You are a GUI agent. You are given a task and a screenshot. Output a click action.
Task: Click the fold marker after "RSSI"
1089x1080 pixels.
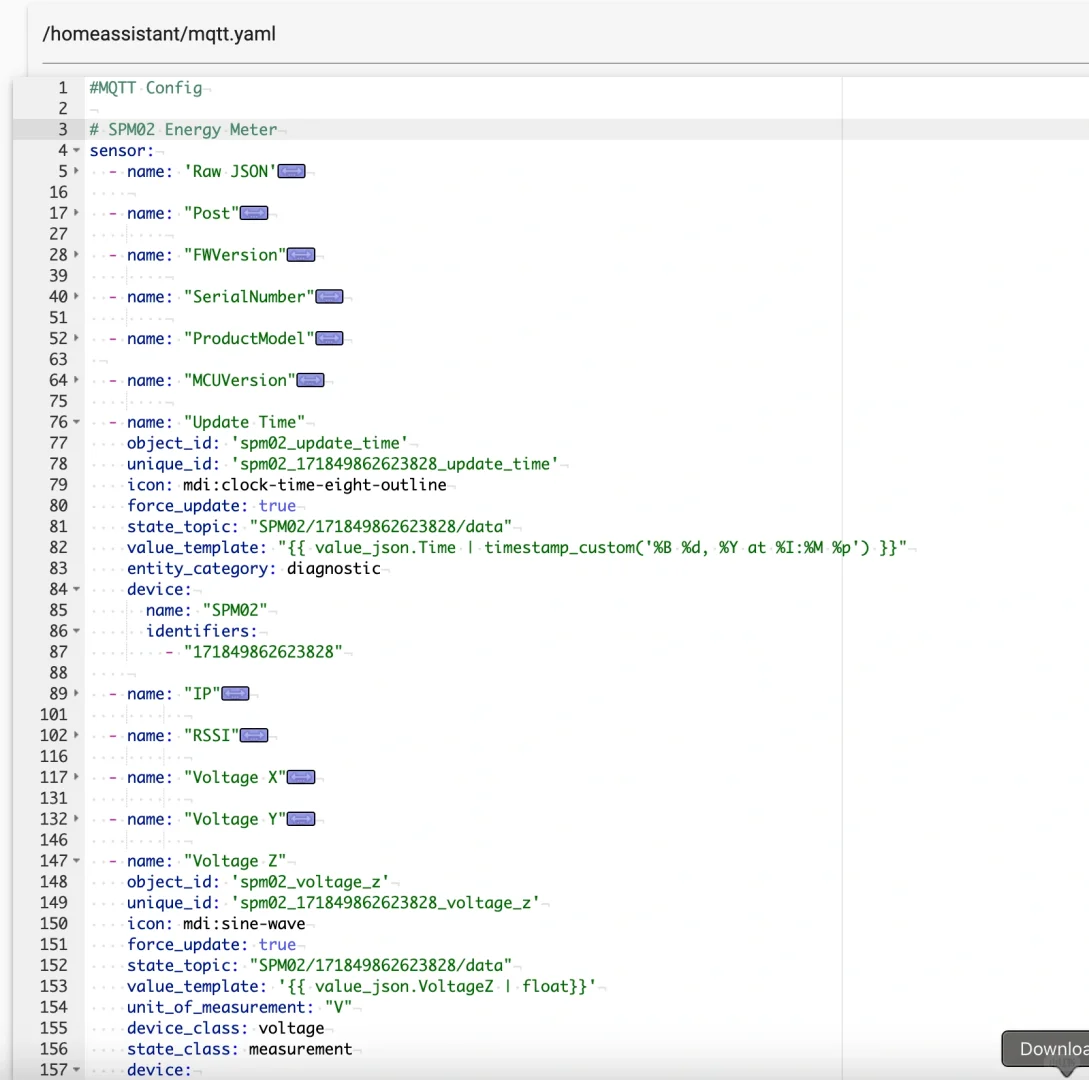(x=254, y=736)
